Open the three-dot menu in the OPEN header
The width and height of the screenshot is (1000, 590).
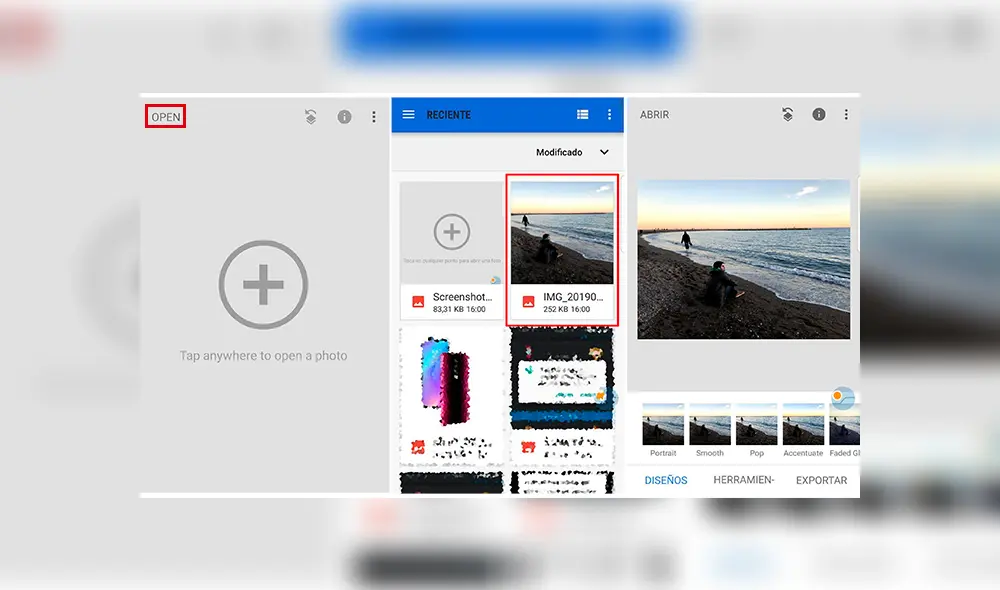pyautogui.click(x=374, y=117)
